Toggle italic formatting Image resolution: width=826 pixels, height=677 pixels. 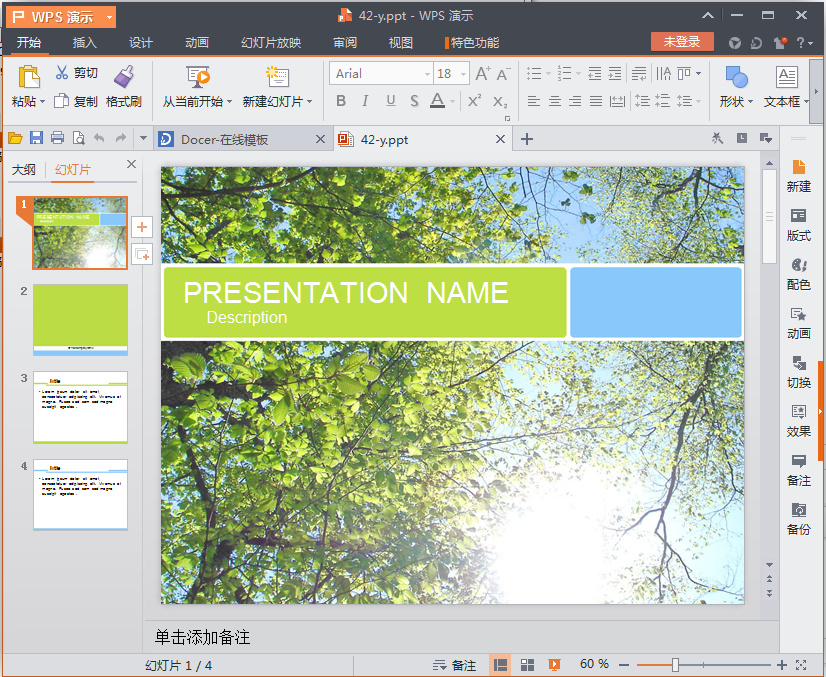pyautogui.click(x=365, y=101)
